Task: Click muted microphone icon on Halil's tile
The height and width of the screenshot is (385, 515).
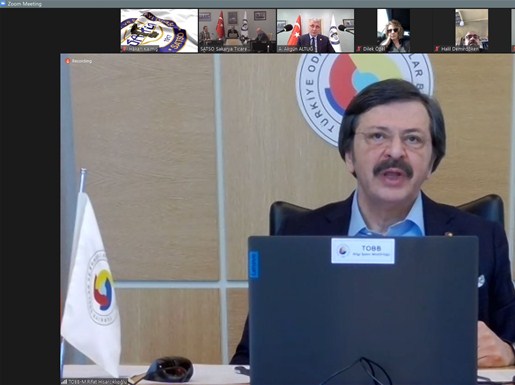Action: pyautogui.click(x=437, y=49)
